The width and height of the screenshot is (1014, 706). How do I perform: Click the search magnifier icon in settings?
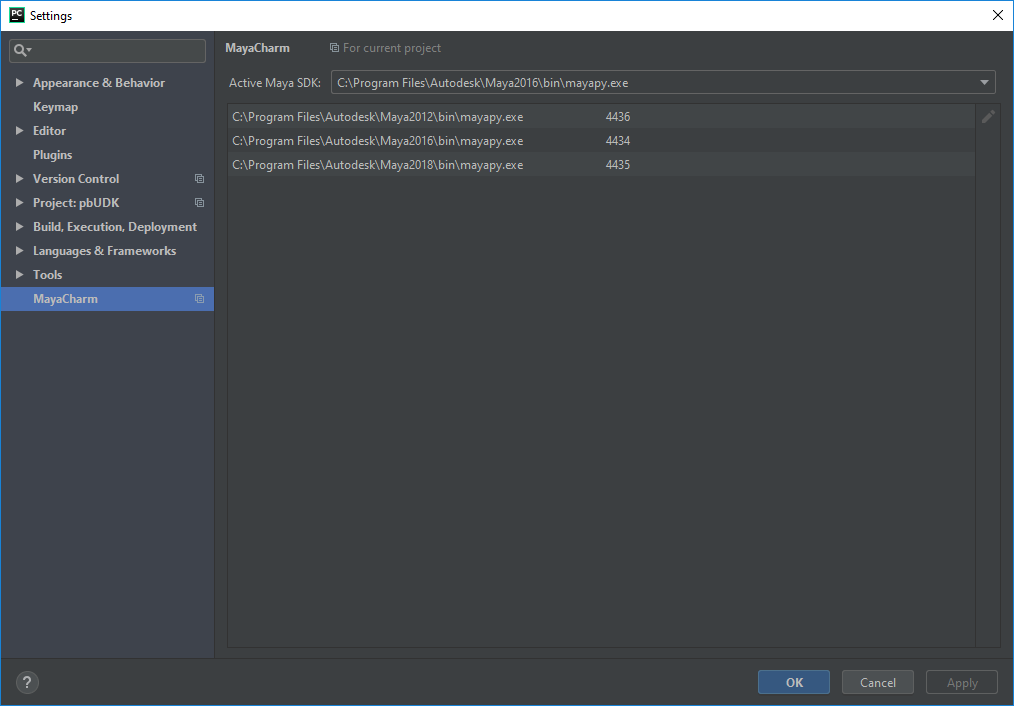[22, 50]
